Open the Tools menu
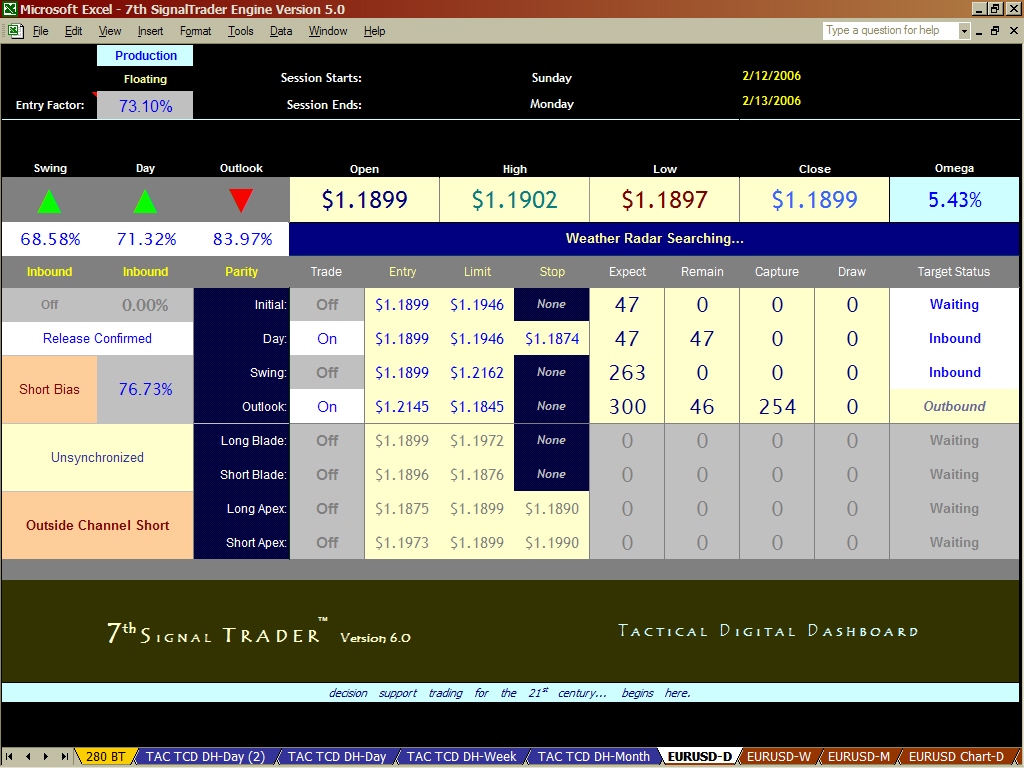This screenshot has width=1024, height=768. tap(240, 31)
